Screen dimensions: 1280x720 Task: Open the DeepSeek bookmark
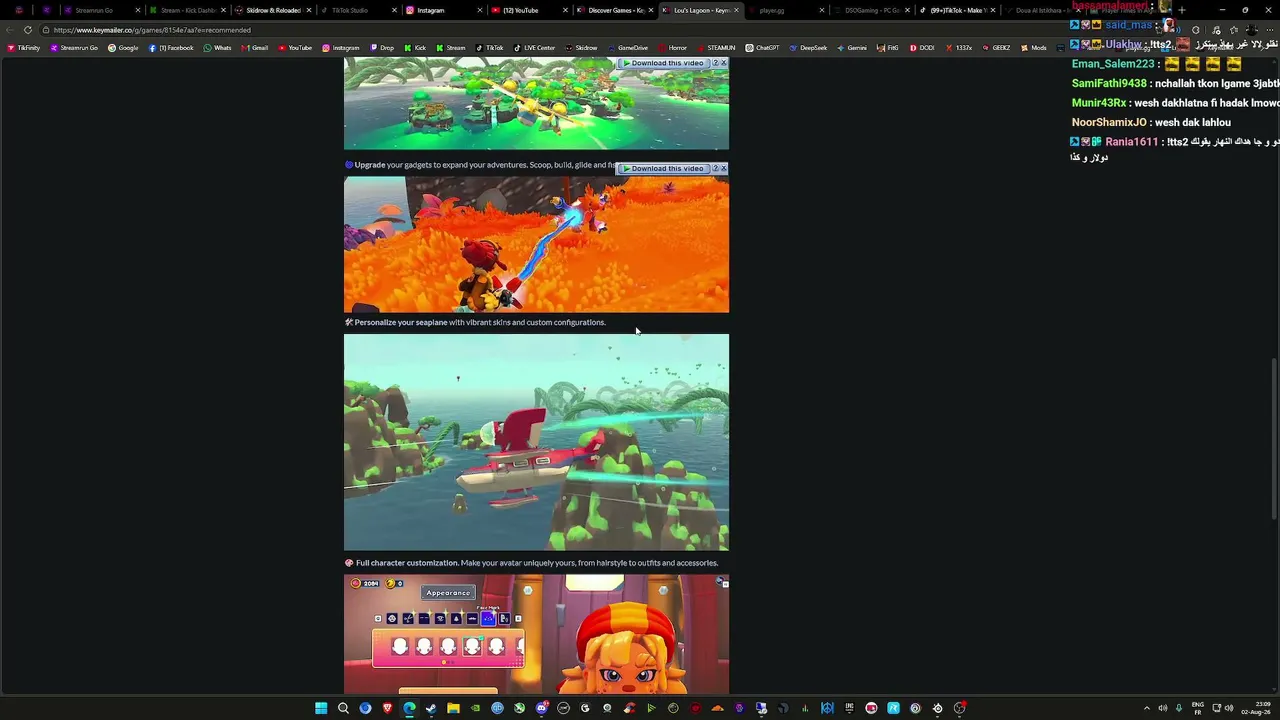[808, 48]
